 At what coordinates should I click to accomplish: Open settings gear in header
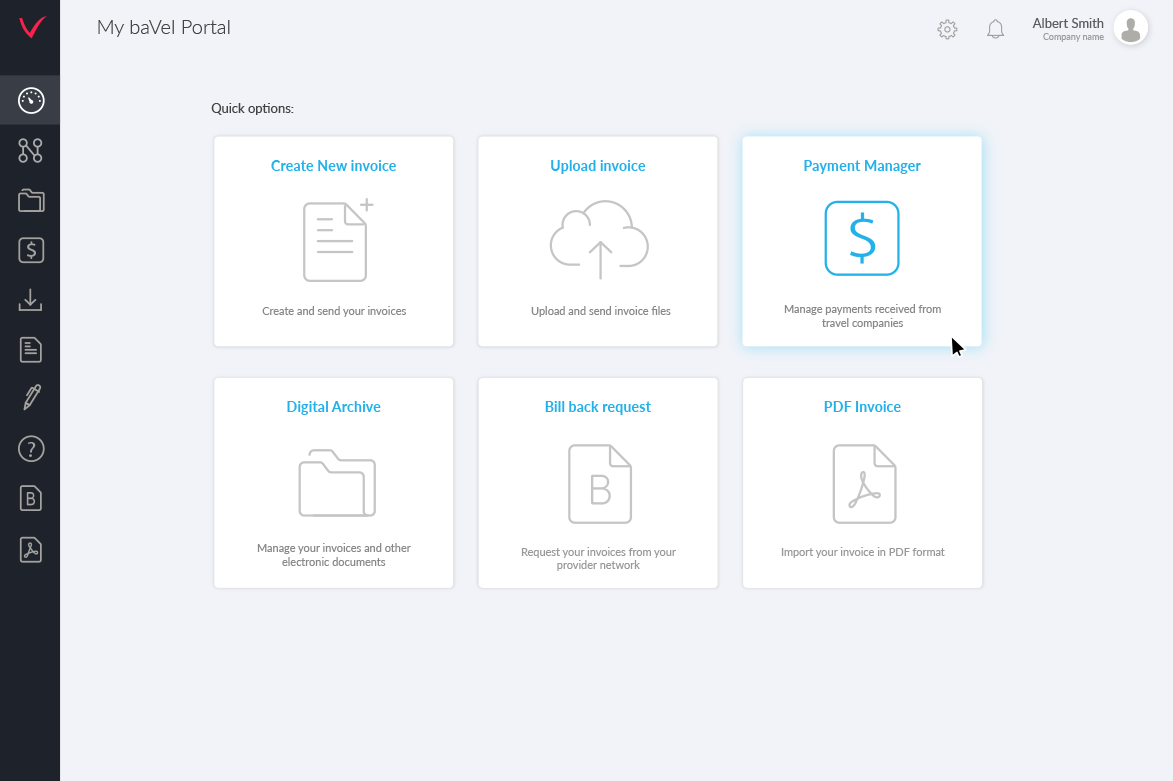(947, 29)
